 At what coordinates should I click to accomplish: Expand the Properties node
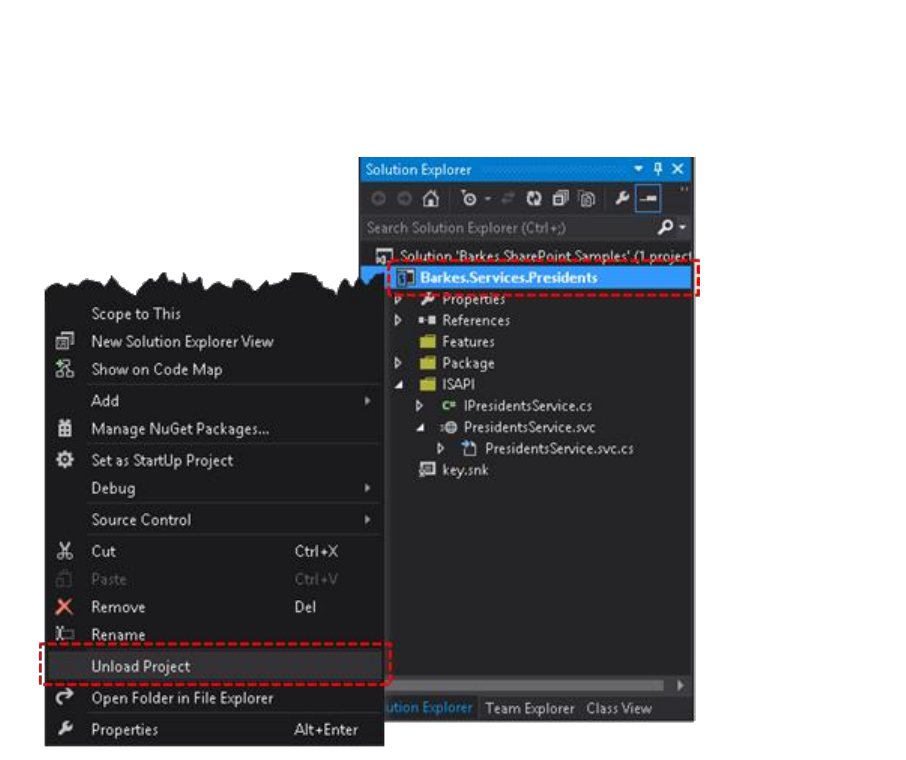point(398,300)
